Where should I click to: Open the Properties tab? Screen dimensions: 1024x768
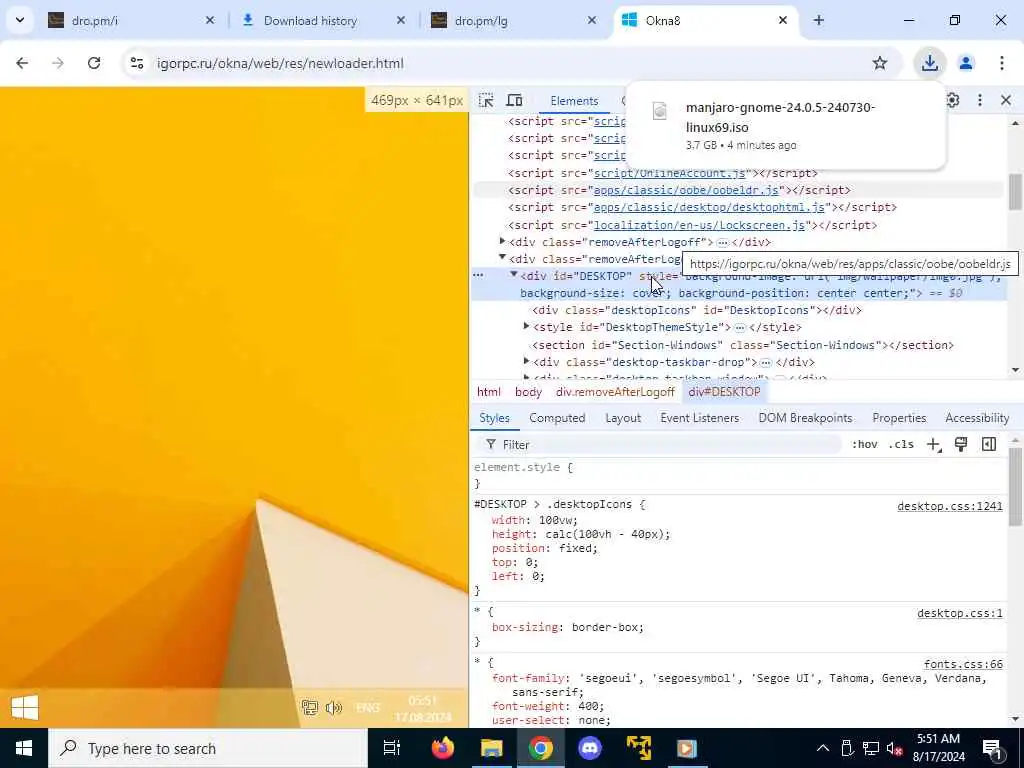click(x=899, y=418)
